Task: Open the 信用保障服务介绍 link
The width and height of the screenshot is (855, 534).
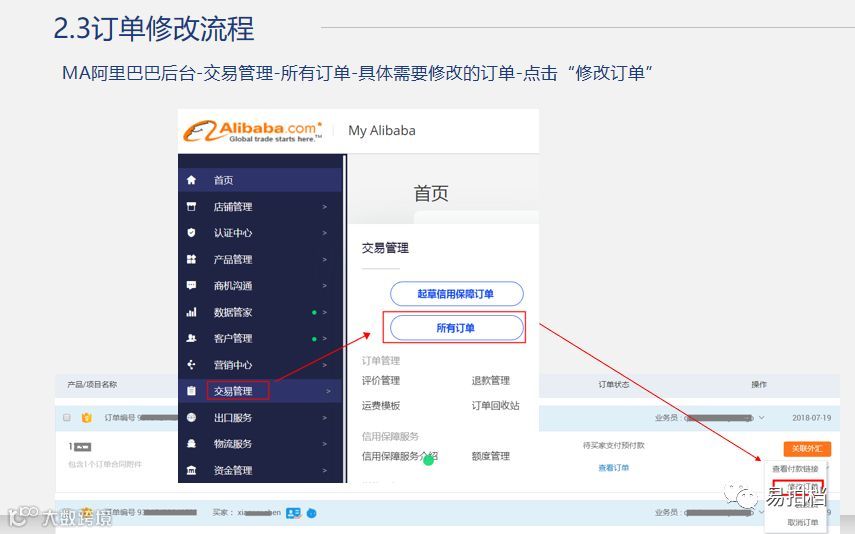Action: (400, 456)
